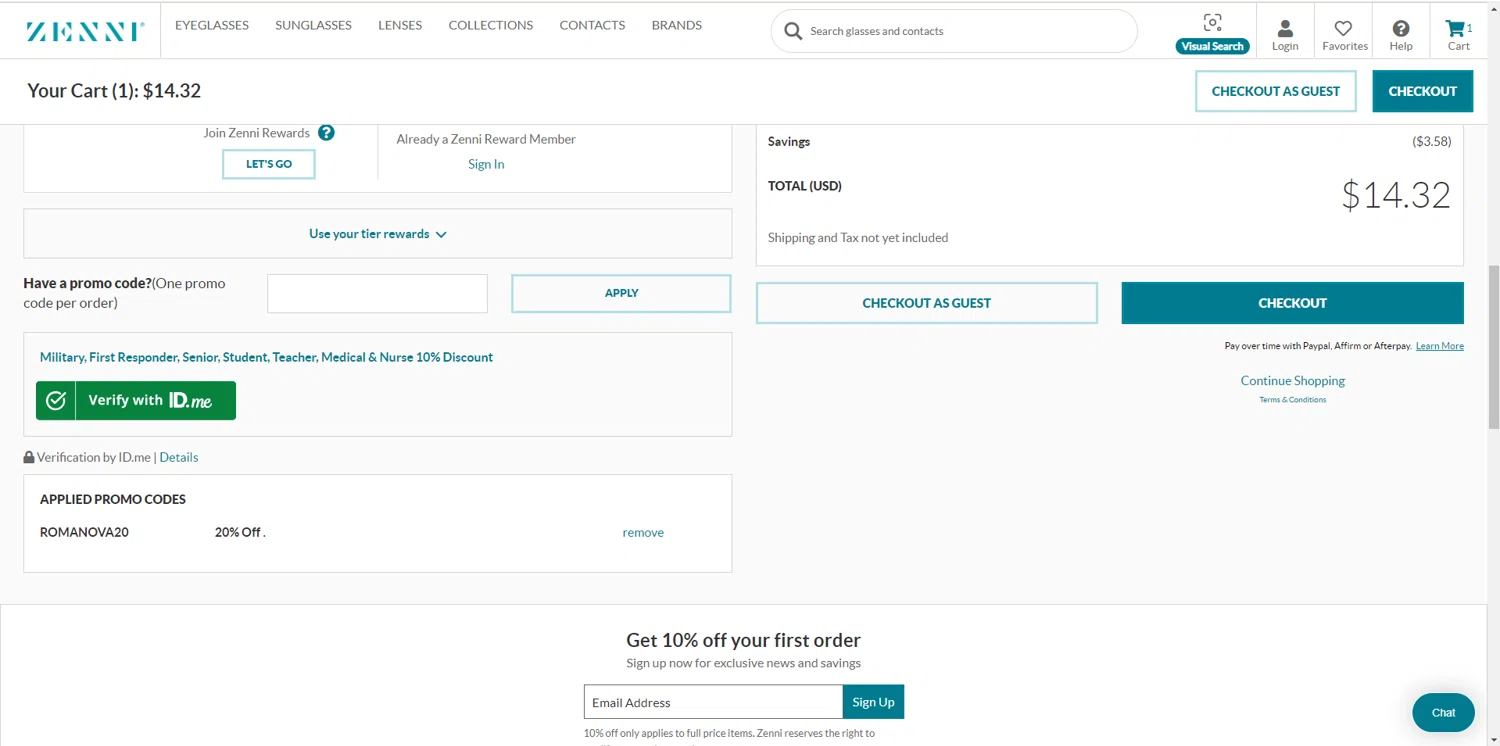Image resolution: width=1500 pixels, height=746 pixels.
Task: Click 'Your Cart (1): $14.32' heading
Action: [x=114, y=91]
